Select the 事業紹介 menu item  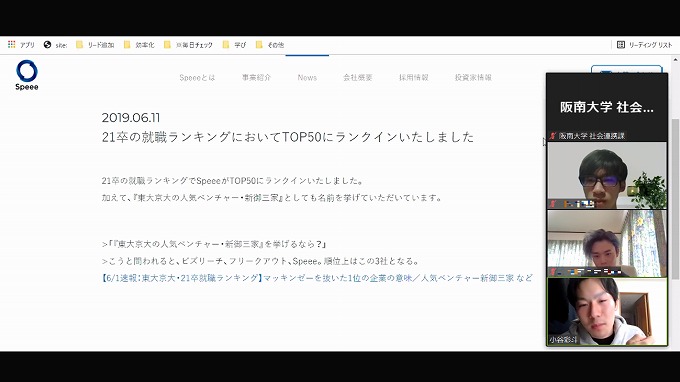(256, 78)
